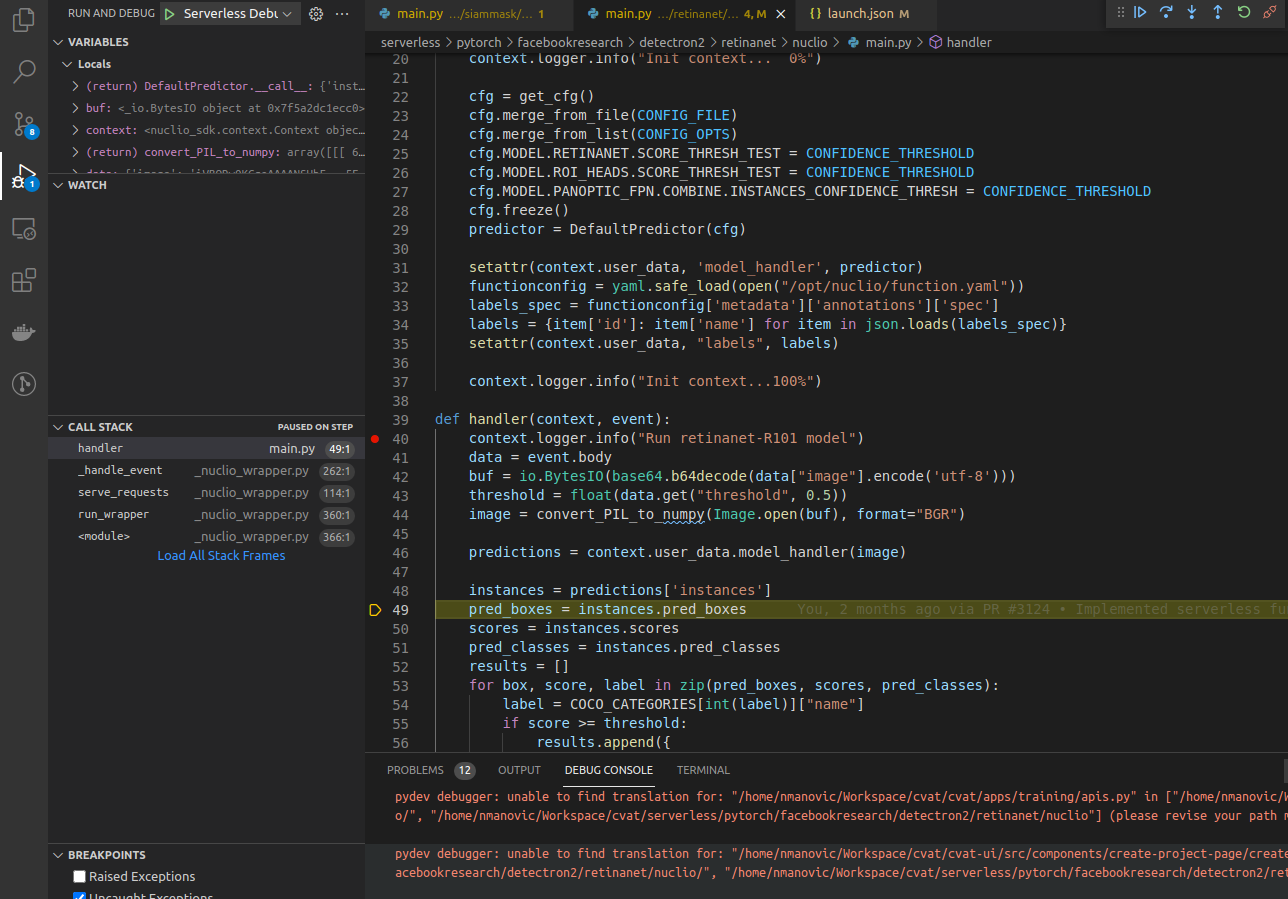Screen dimensions: 1288x899
Task: Open the Run and Debug sidebar view
Action: [23, 176]
